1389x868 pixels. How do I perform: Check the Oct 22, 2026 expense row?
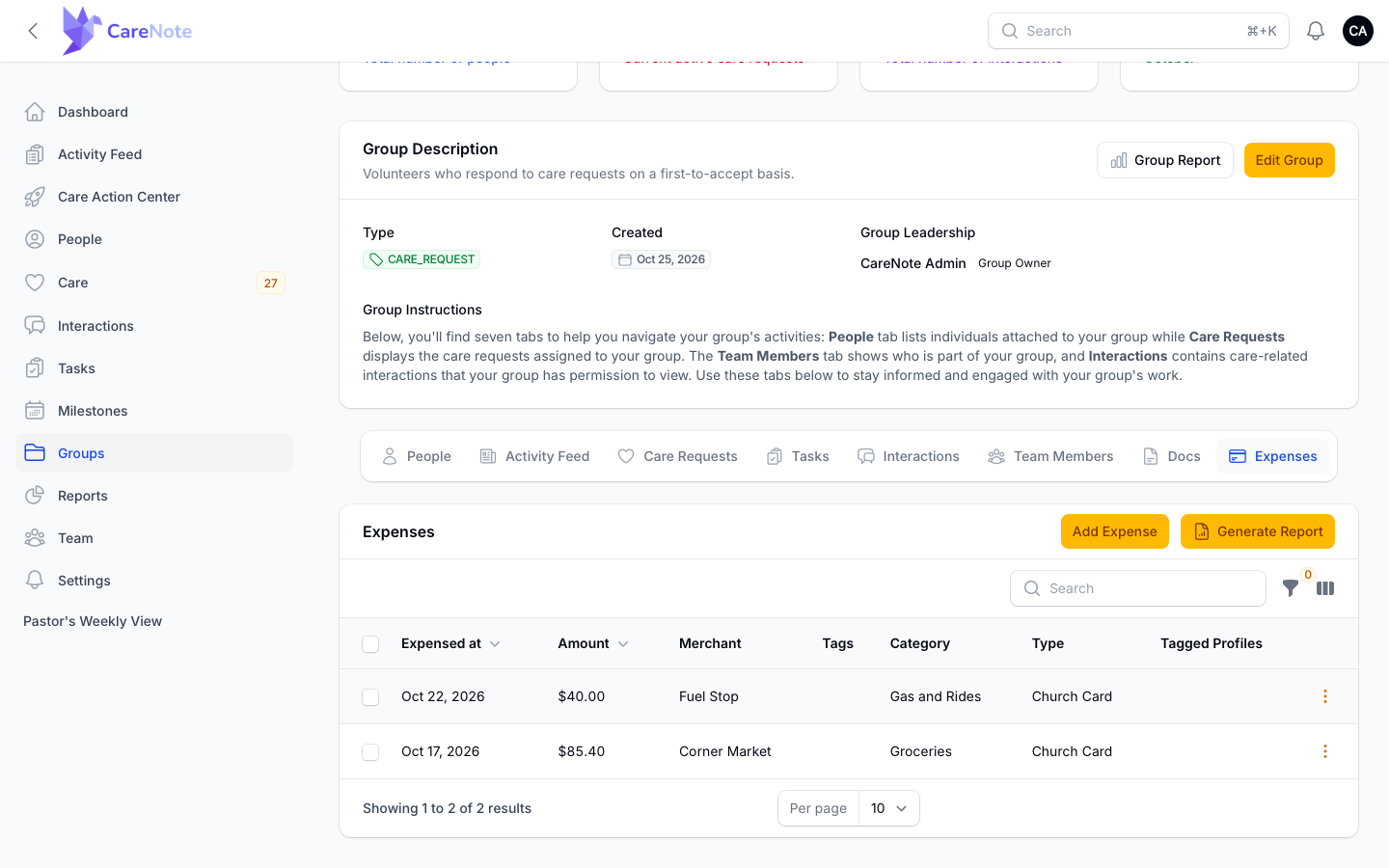370,696
